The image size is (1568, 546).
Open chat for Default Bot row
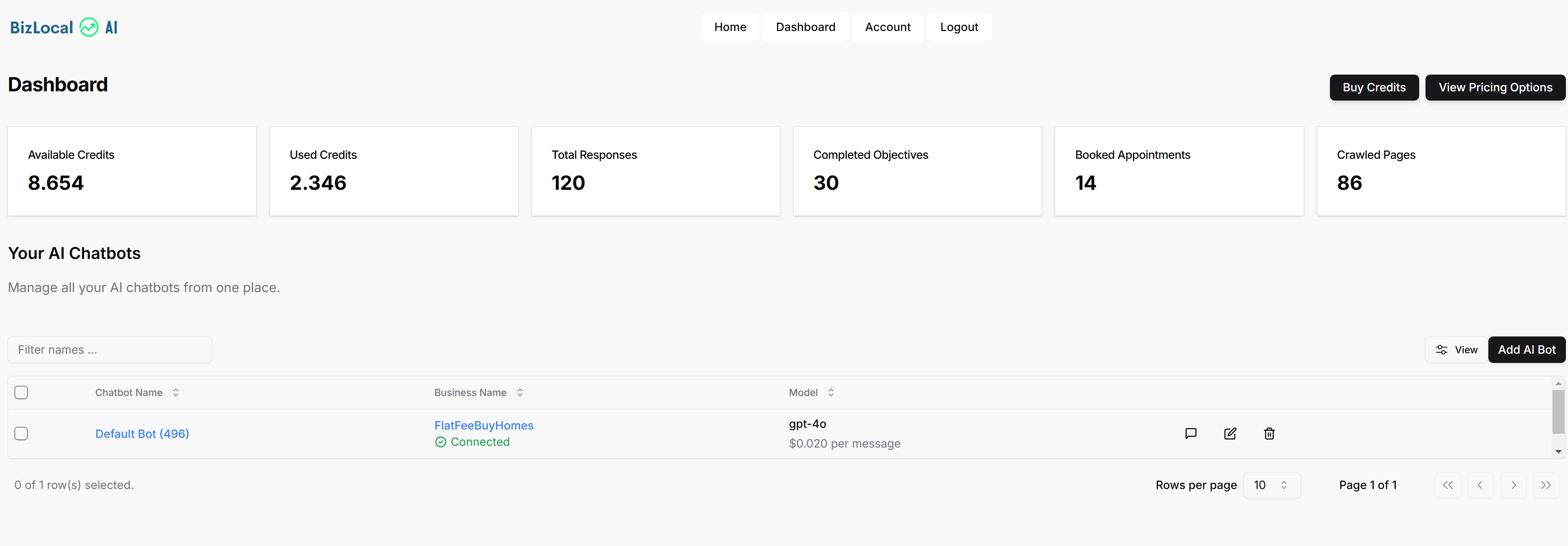pyautogui.click(x=1191, y=433)
